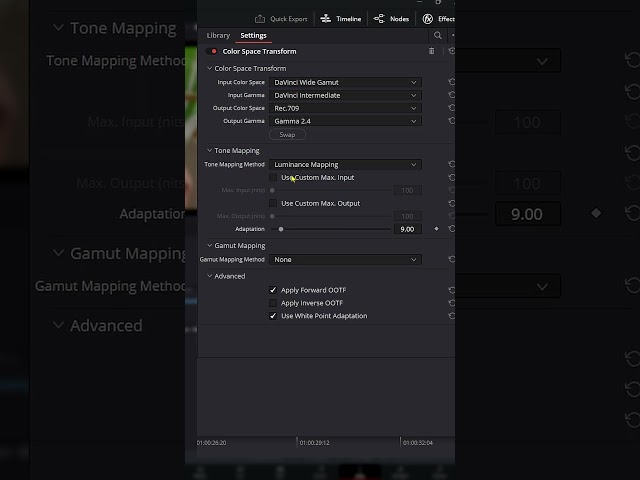Reset Use Custom Max. Output option

click(x=451, y=203)
